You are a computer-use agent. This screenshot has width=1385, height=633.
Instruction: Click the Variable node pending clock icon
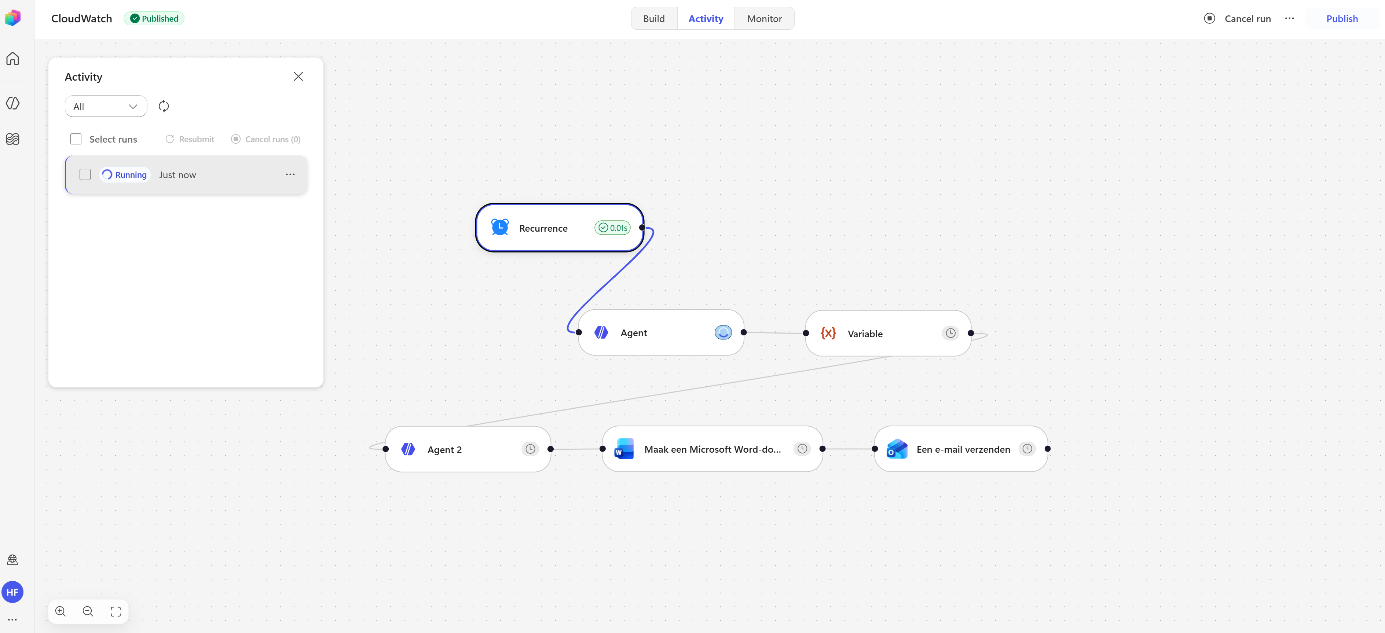pyautogui.click(x=951, y=333)
